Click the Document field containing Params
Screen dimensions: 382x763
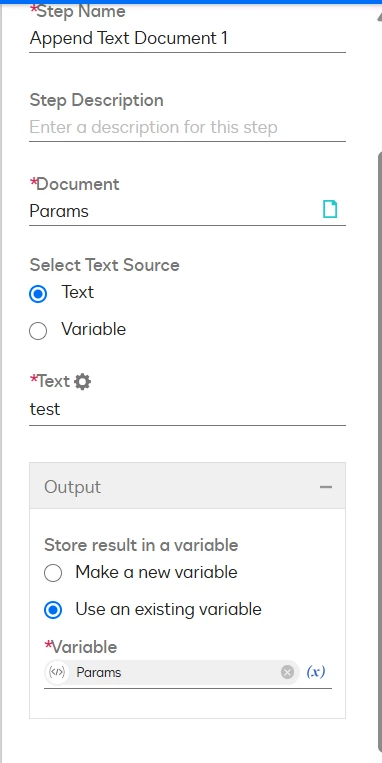(187, 211)
